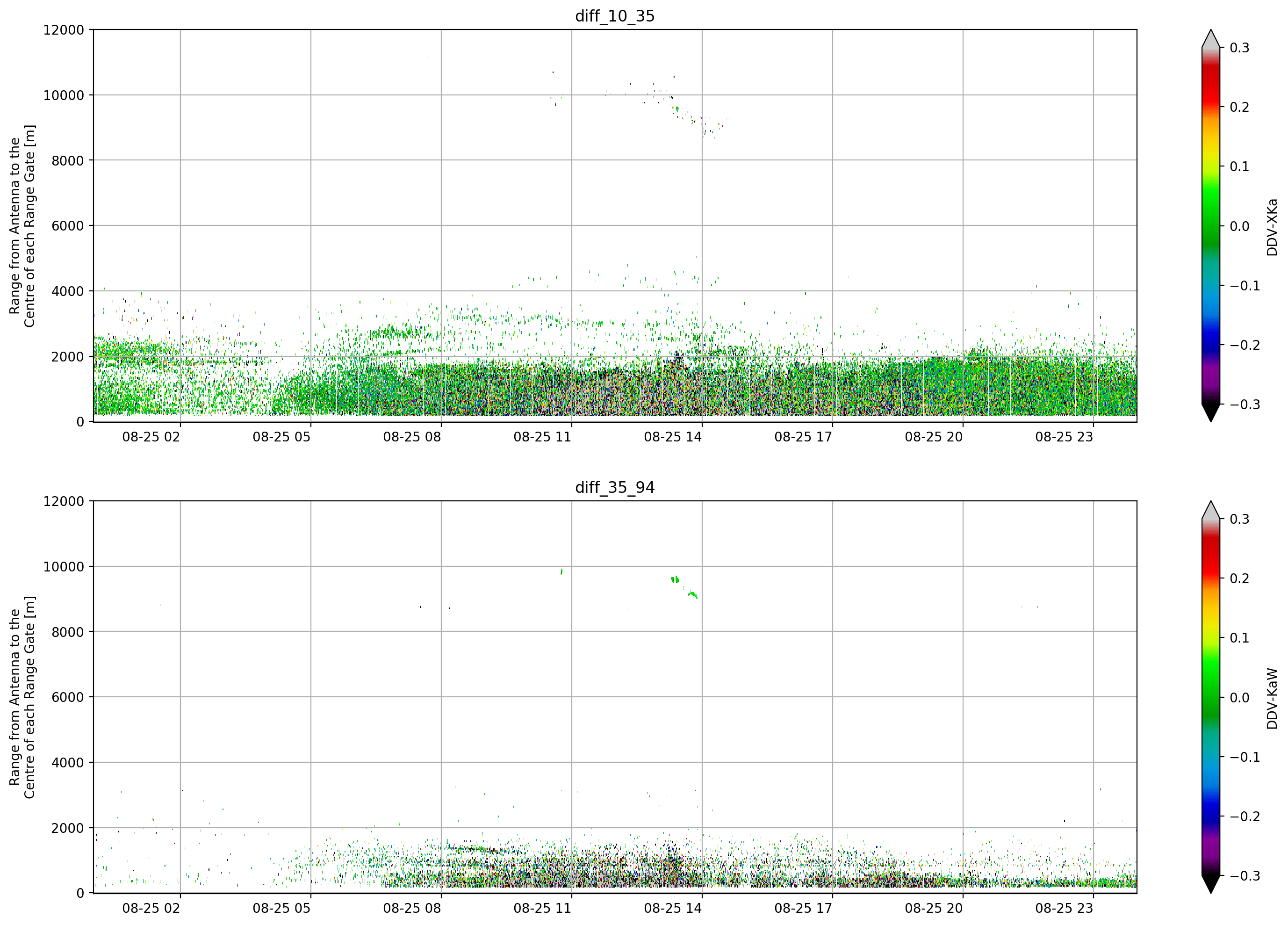Image resolution: width=1288 pixels, height=925 pixels.
Task: Select the DDV-XKa colorbar label
Action: (x=1272, y=227)
